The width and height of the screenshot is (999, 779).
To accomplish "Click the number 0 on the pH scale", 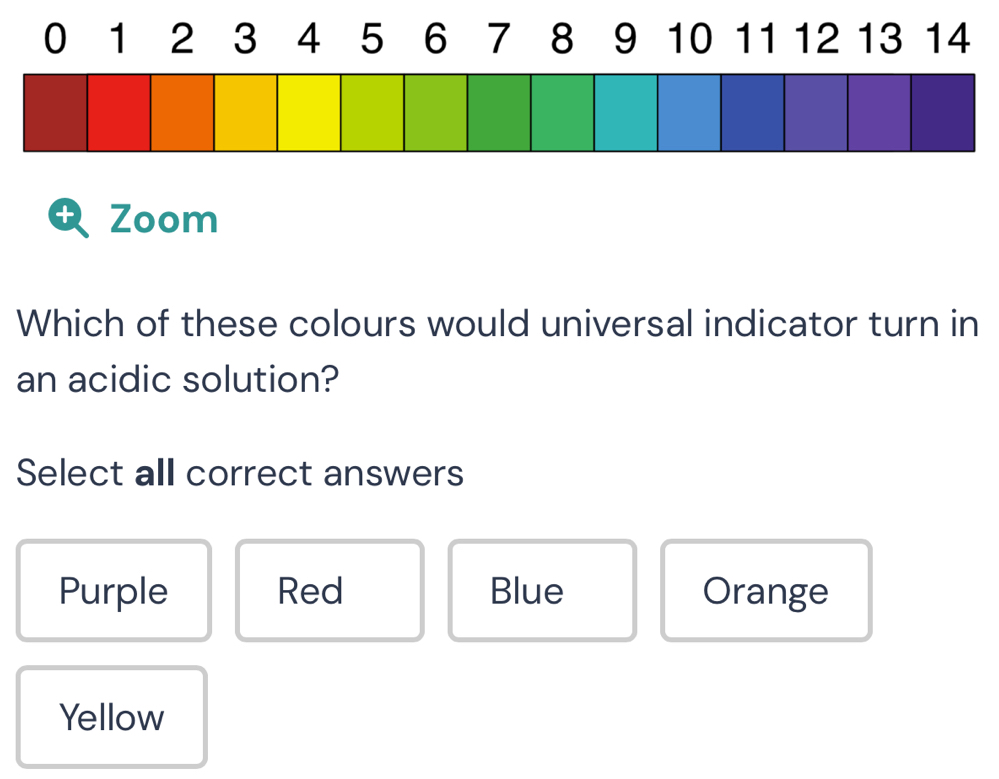I will click(55, 39).
